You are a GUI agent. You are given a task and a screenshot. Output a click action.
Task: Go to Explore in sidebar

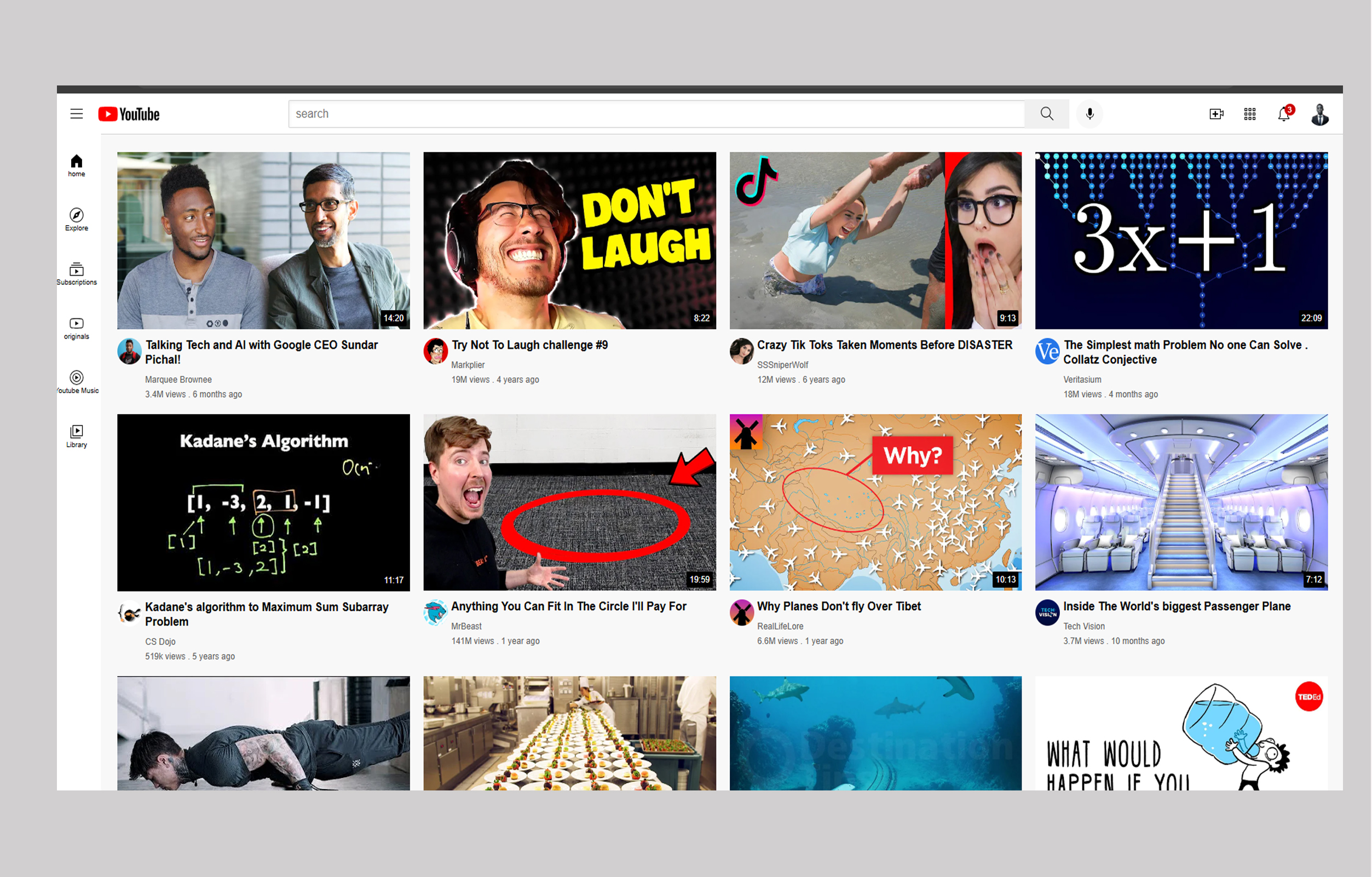(x=76, y=220)
